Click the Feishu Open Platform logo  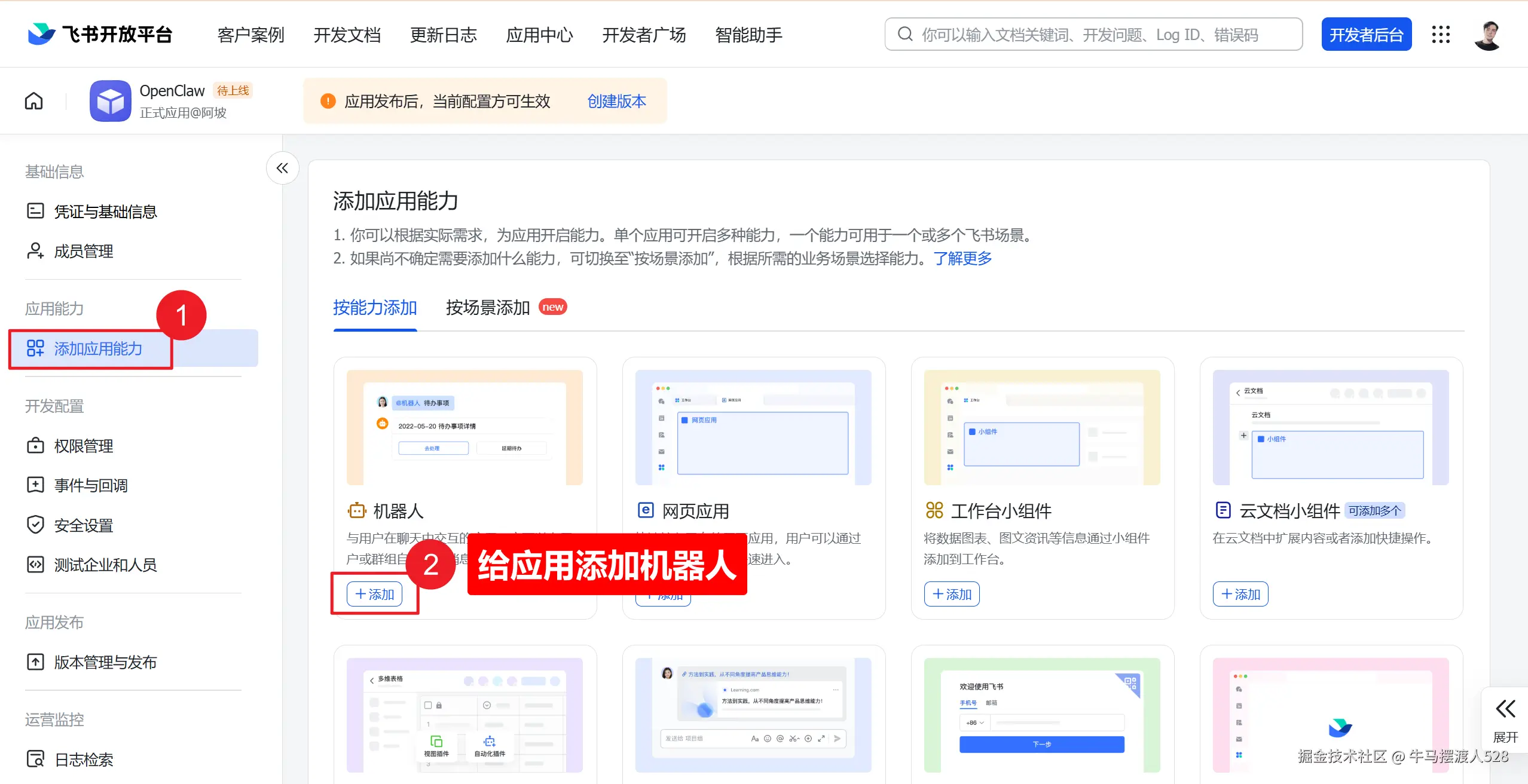point(100,35)
